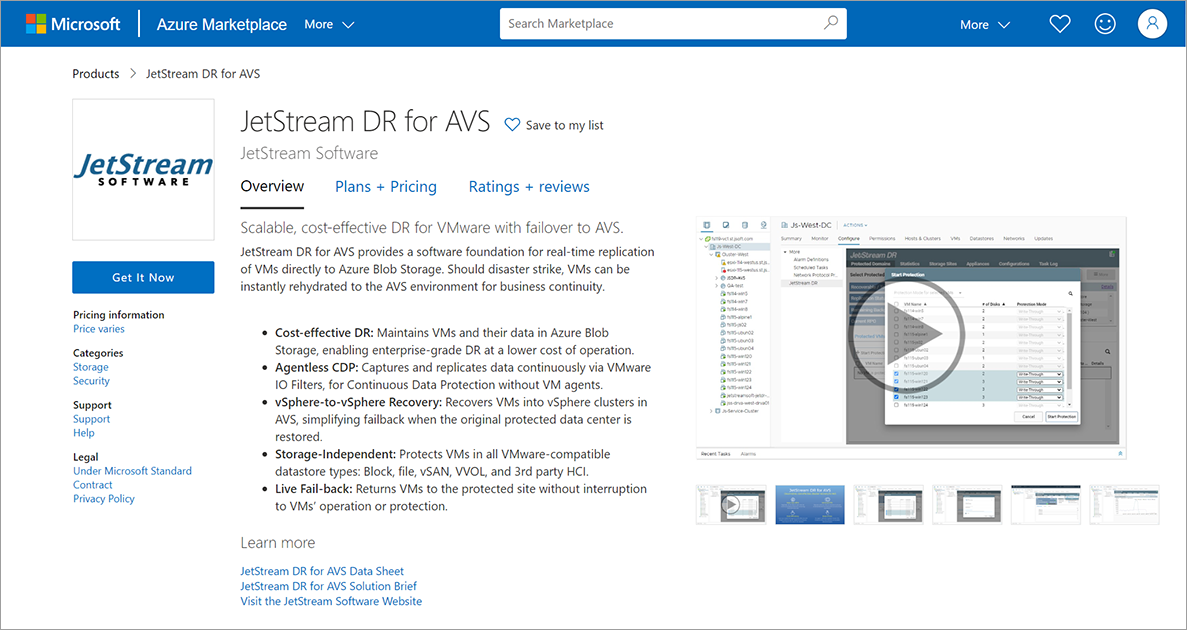Select the first video thumbnail in gallery
Image resolution: width=1187 pixels, height=630 pixels.
coord(731,505)
